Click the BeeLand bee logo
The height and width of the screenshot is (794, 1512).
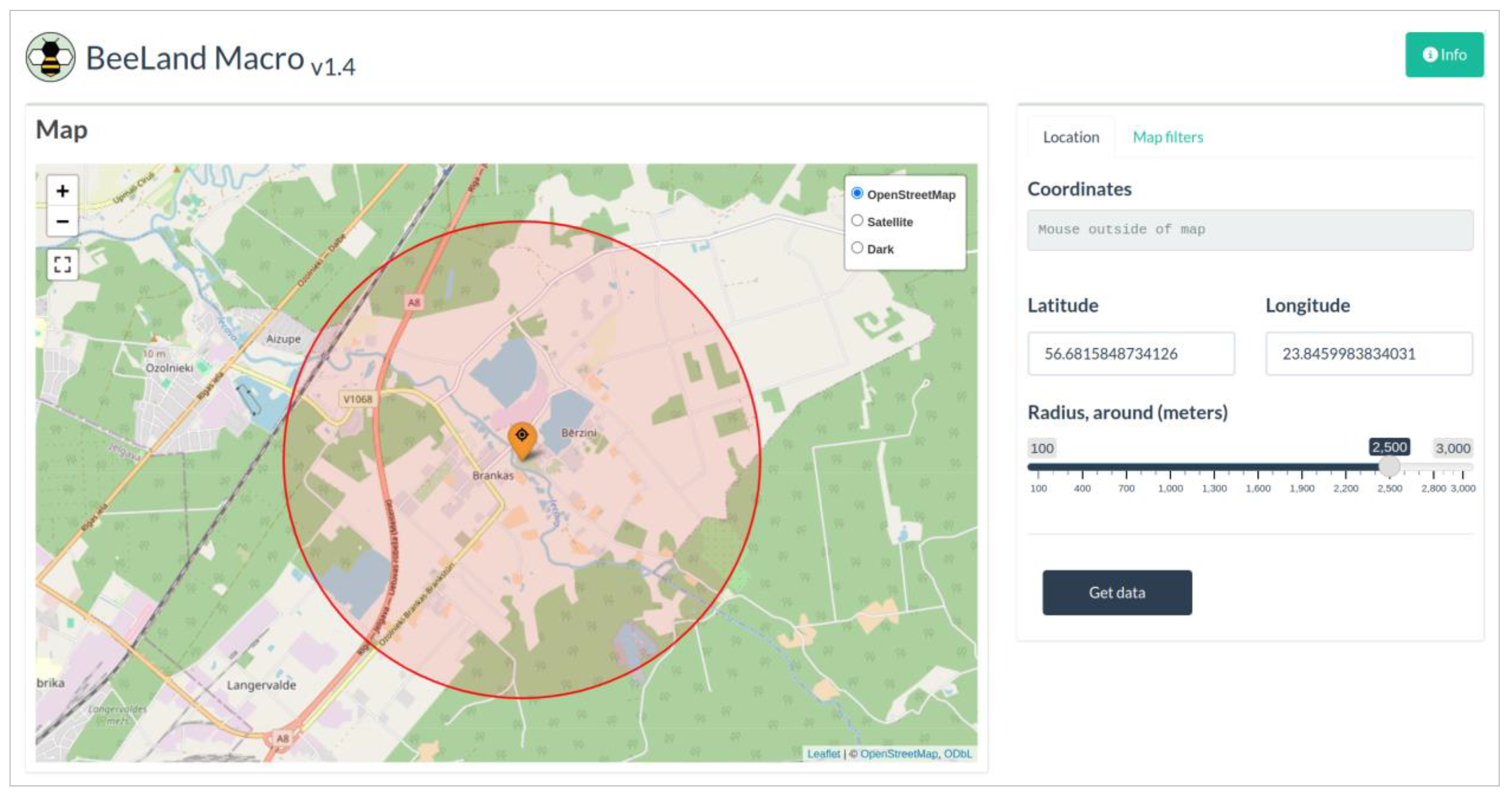(50, 57)
